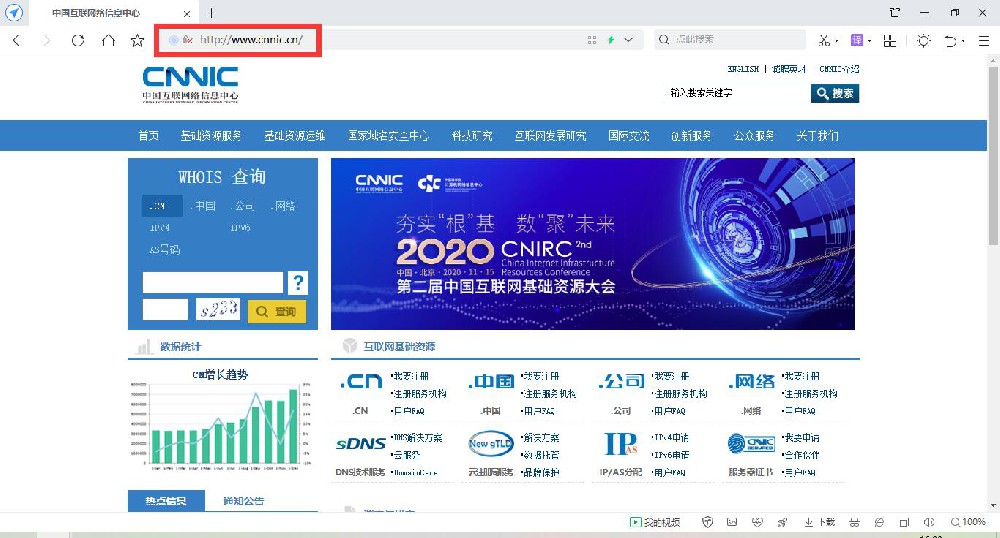This screenshot has height=538, width=1000.
Task: Click the browser refresh button
Action: click(x=77, y=40)
